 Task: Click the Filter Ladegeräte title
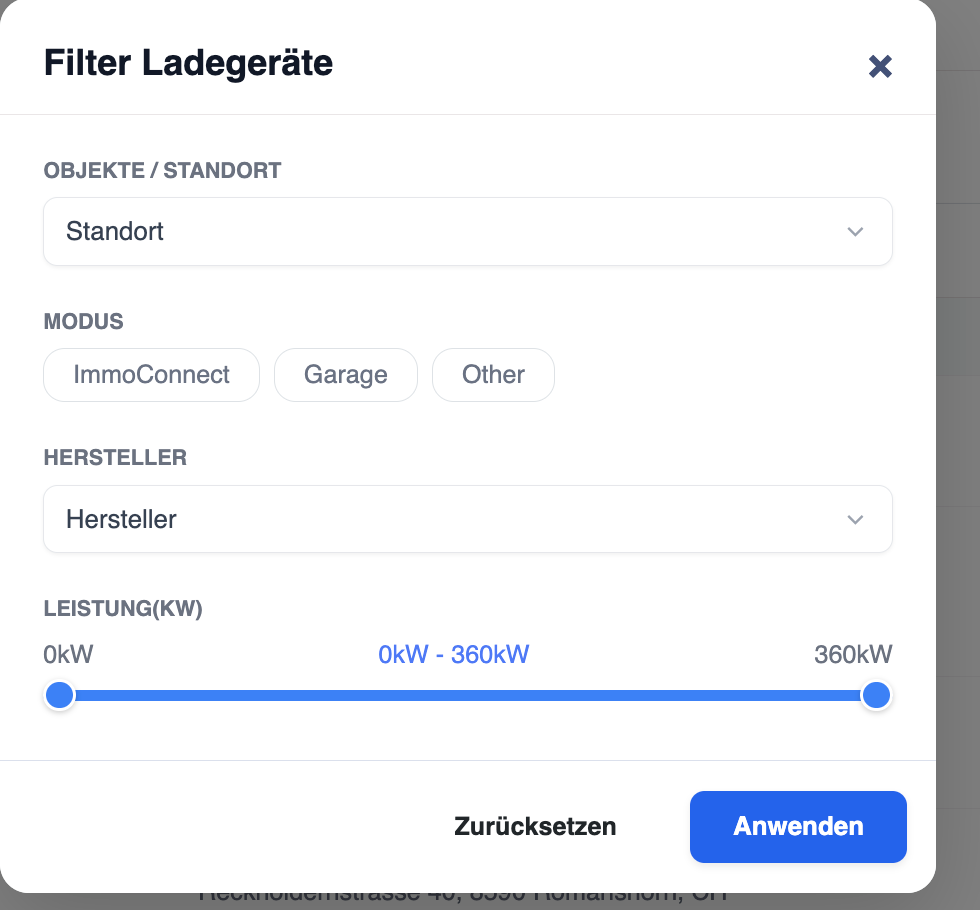click(x=188, y=63)
